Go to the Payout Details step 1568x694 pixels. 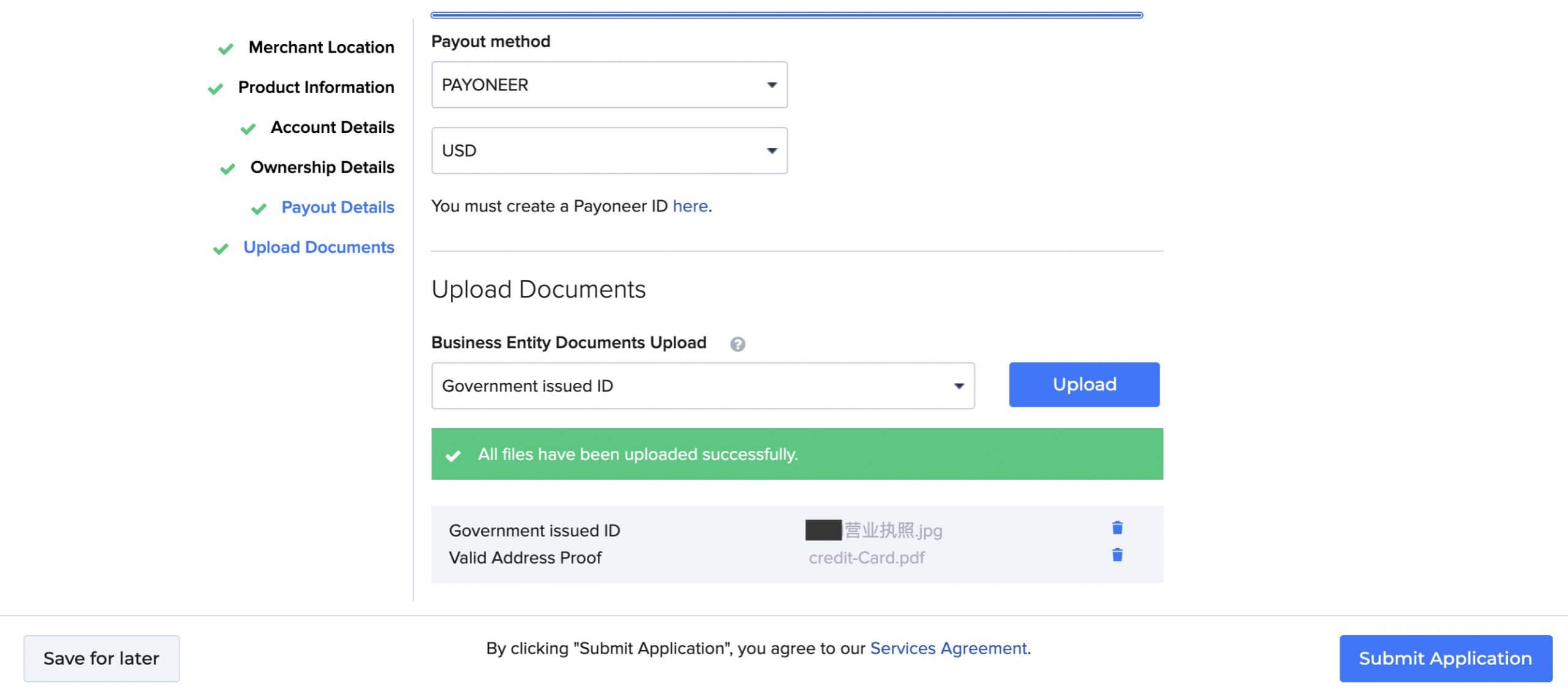click(x=338, y=208)
